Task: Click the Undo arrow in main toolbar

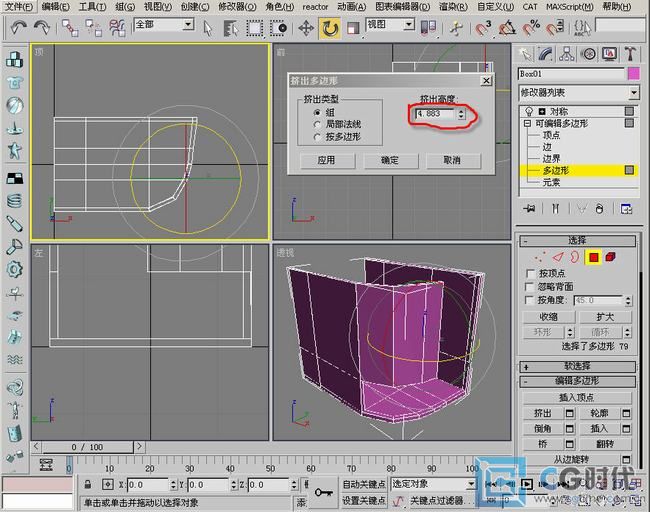Action: point(18,28)
